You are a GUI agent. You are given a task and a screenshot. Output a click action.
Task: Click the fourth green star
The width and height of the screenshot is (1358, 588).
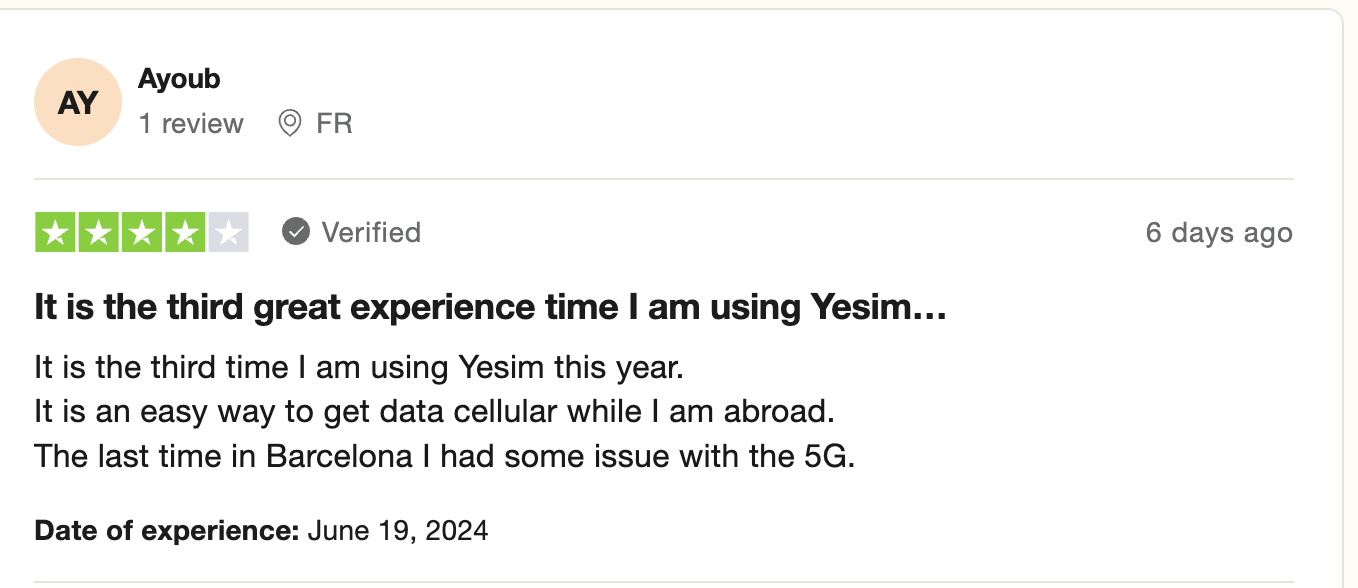185,232
